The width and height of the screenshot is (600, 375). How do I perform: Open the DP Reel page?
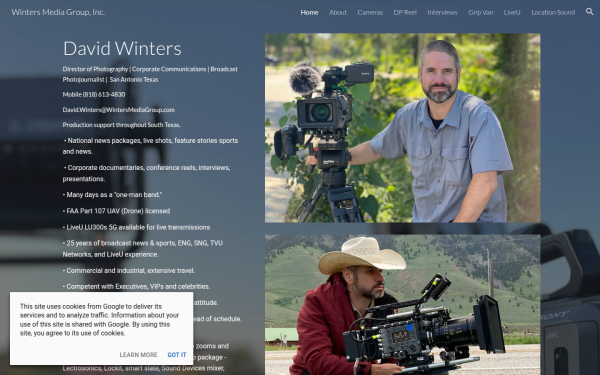(405, 12)
